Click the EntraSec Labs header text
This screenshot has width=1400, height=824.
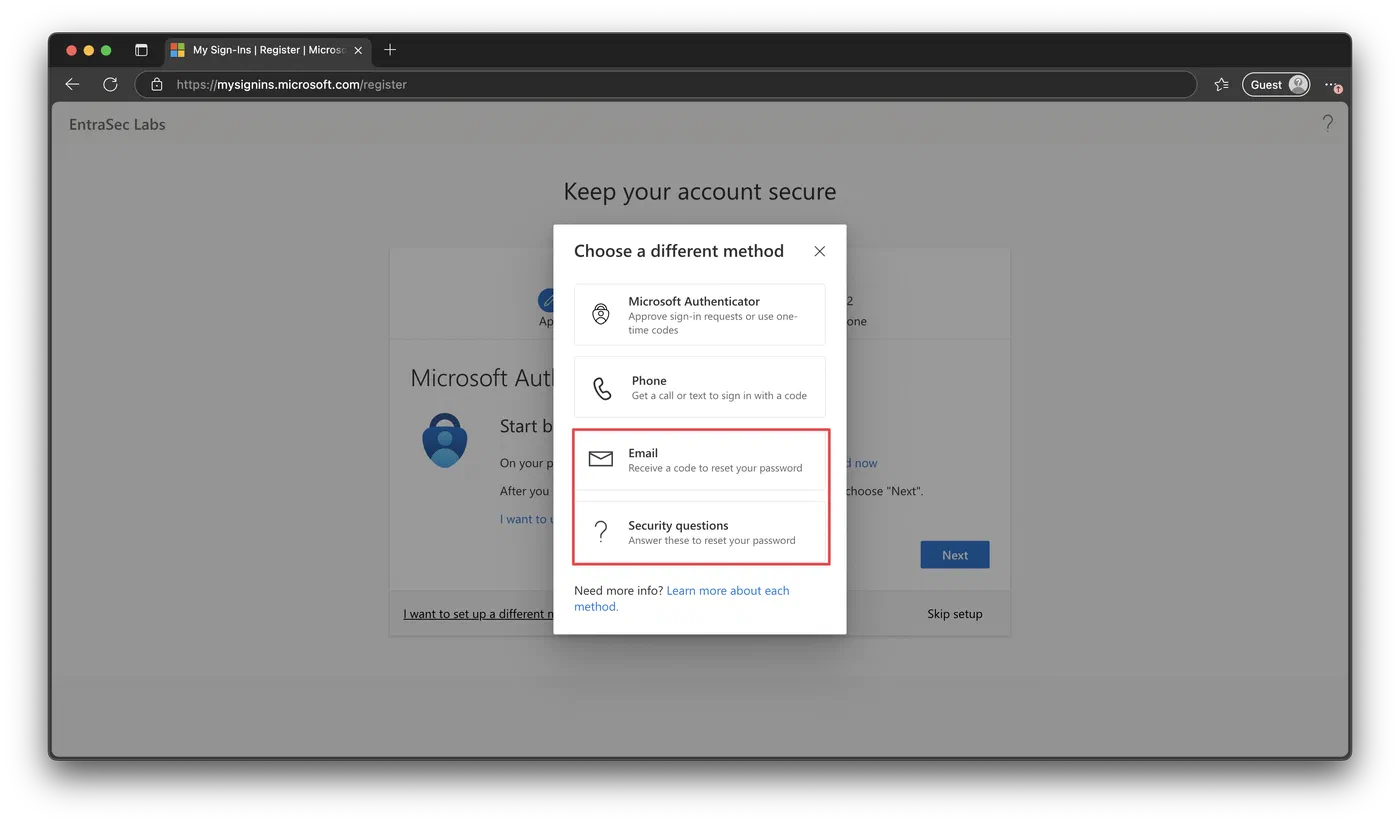(x=117, y=124)
